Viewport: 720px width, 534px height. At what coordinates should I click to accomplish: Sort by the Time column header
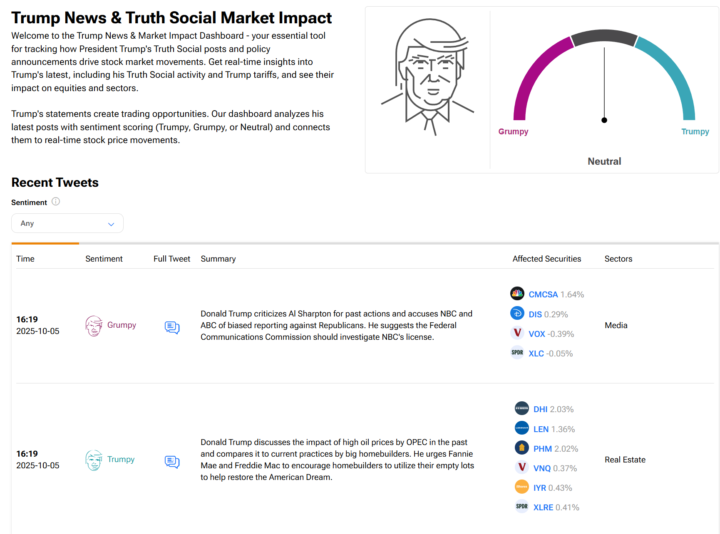coord(25,259)
